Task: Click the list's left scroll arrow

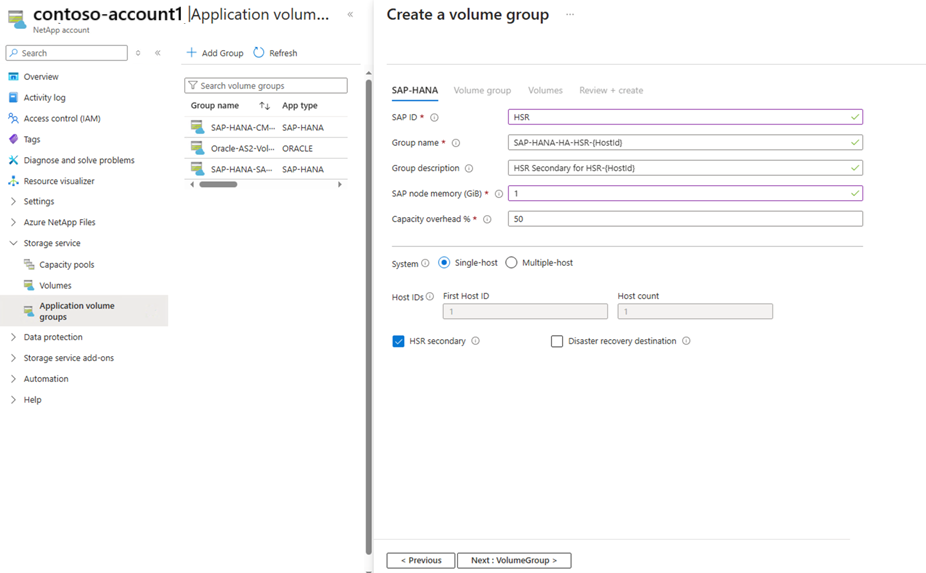Action: tap(192, 184)
